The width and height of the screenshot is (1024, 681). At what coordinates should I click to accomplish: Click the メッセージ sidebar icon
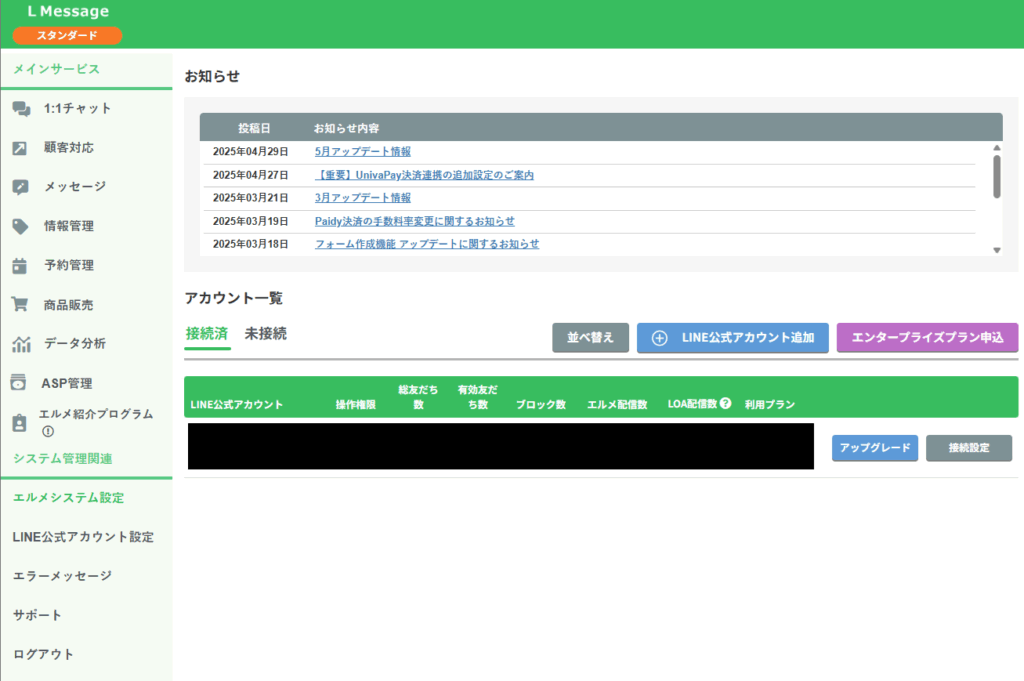[x=20, y=187]
